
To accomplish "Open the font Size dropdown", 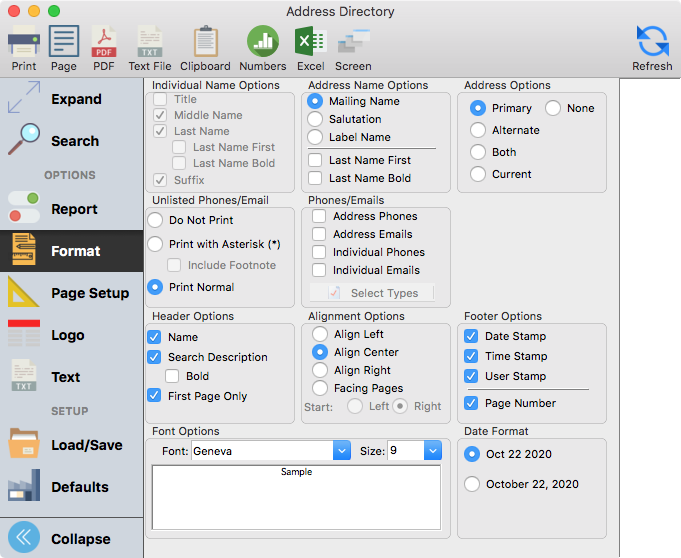I will (x=414, y=451).
